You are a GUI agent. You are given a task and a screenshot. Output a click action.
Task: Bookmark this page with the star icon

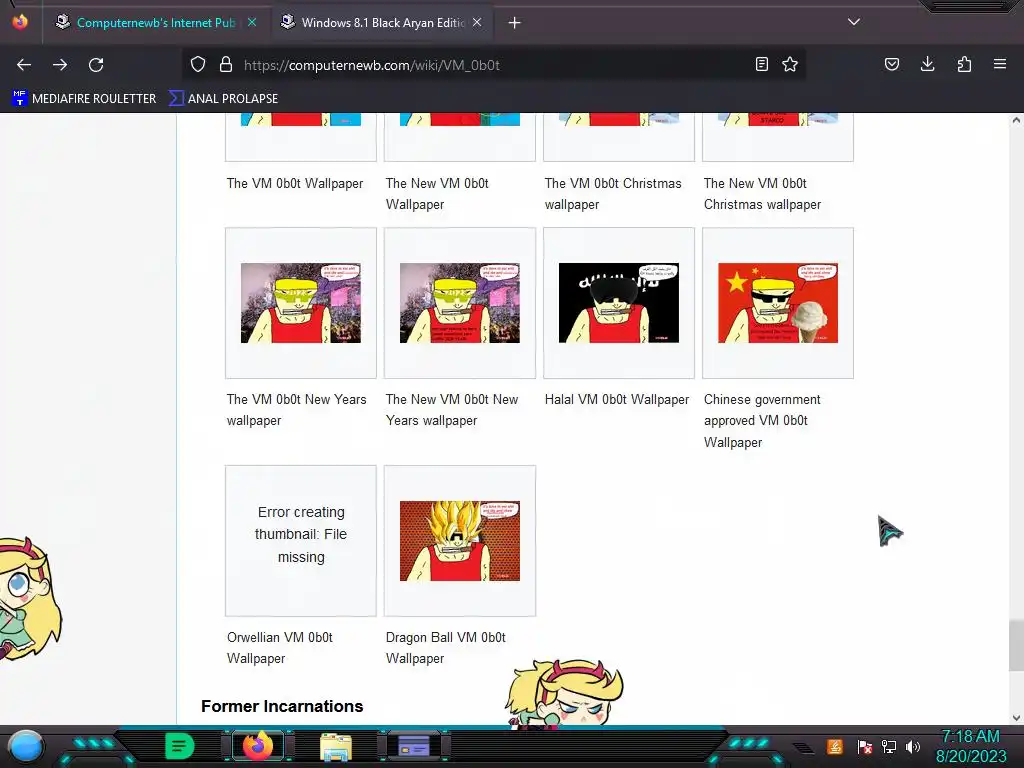pyautogui.click(x=790, y=65)
